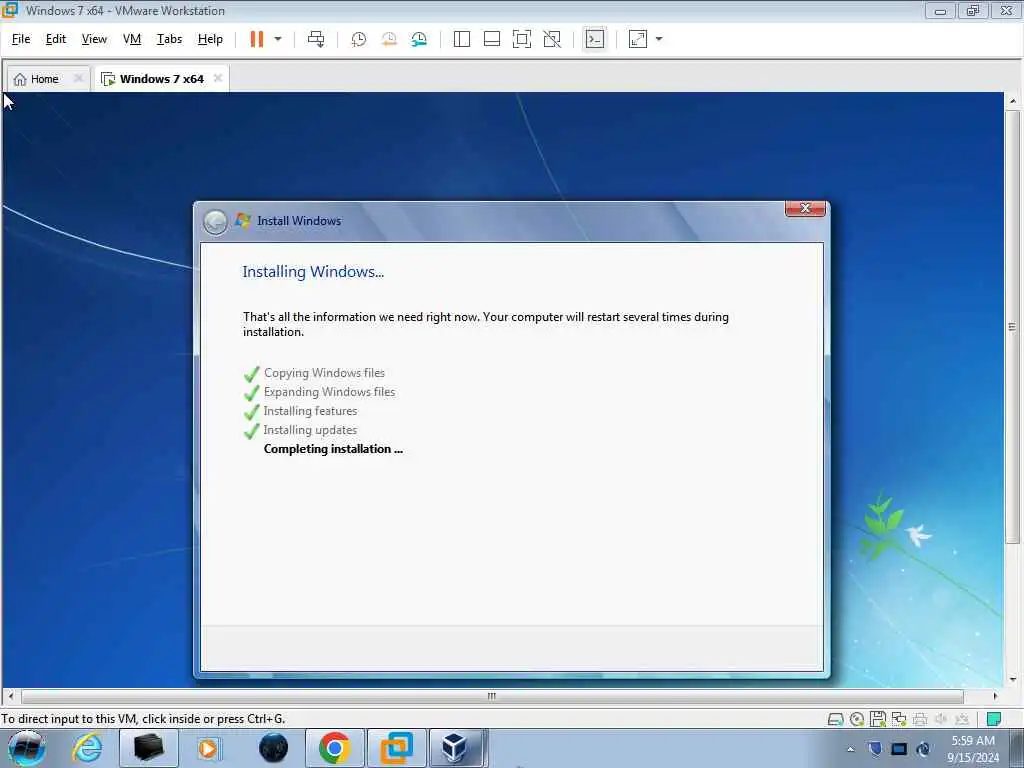Viewport: 1024px width, 768px height.
Task: Open the Help menu
Action: coord(210,39)
